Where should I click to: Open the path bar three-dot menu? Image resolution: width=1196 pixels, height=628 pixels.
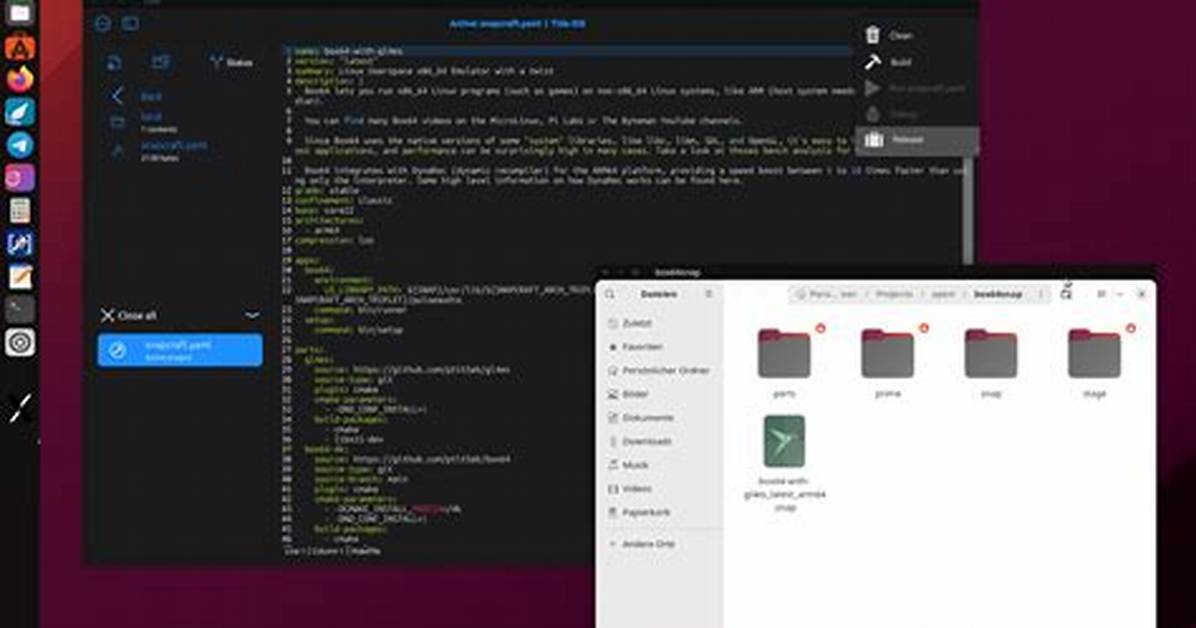[1040, 295]
